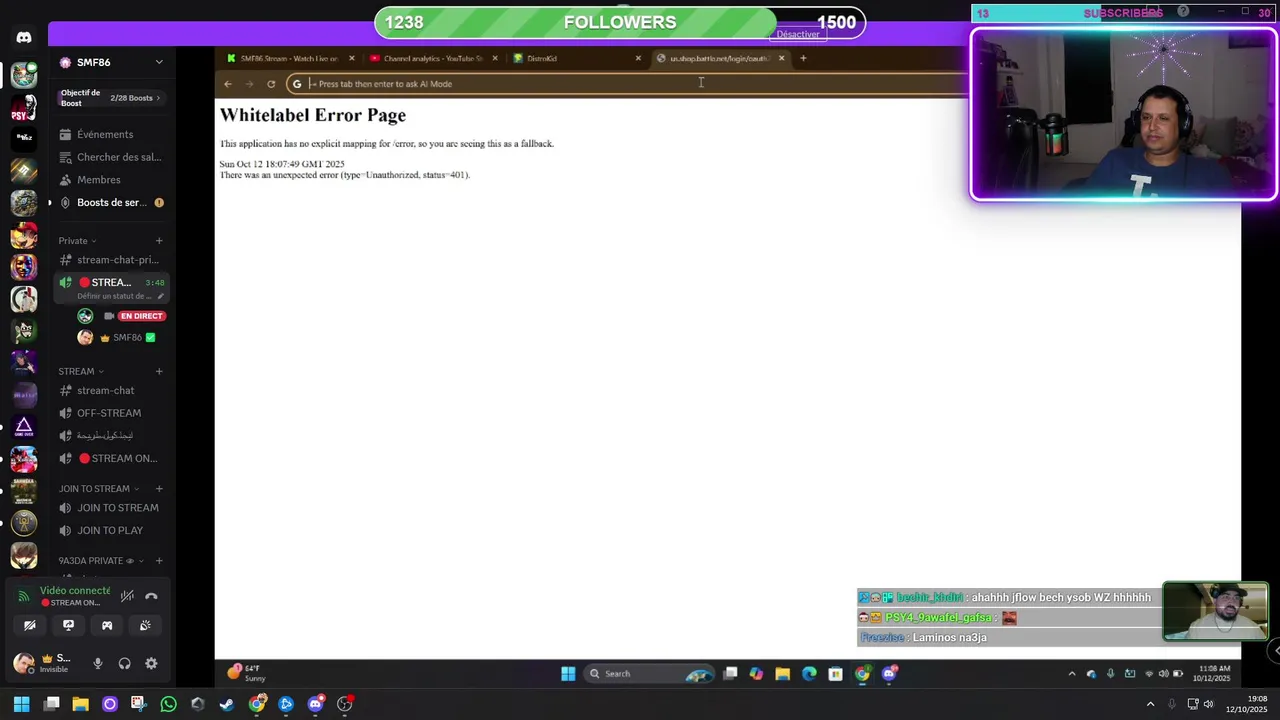Open the 19:08 clock on the bottom taskbar
The height and width of the screenshot is (720, 1280).
1247,704
